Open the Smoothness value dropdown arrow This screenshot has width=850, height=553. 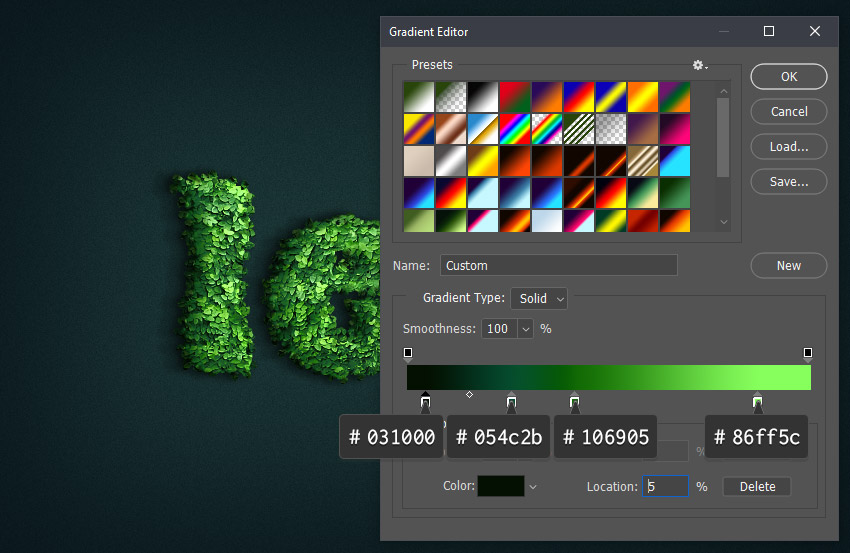click(525, 329)
